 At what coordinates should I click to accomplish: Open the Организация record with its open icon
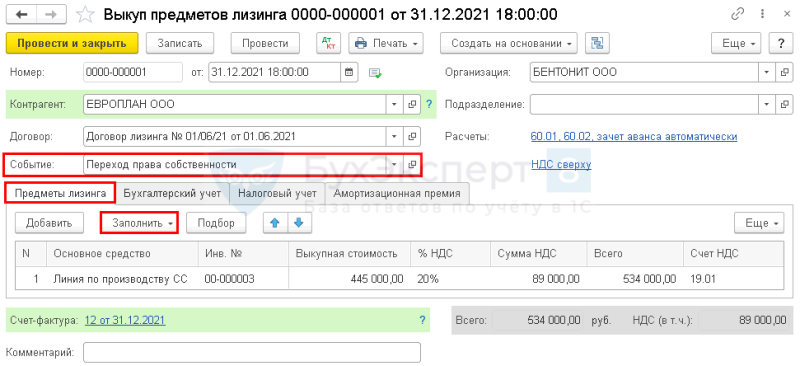(x=784, y=72)
